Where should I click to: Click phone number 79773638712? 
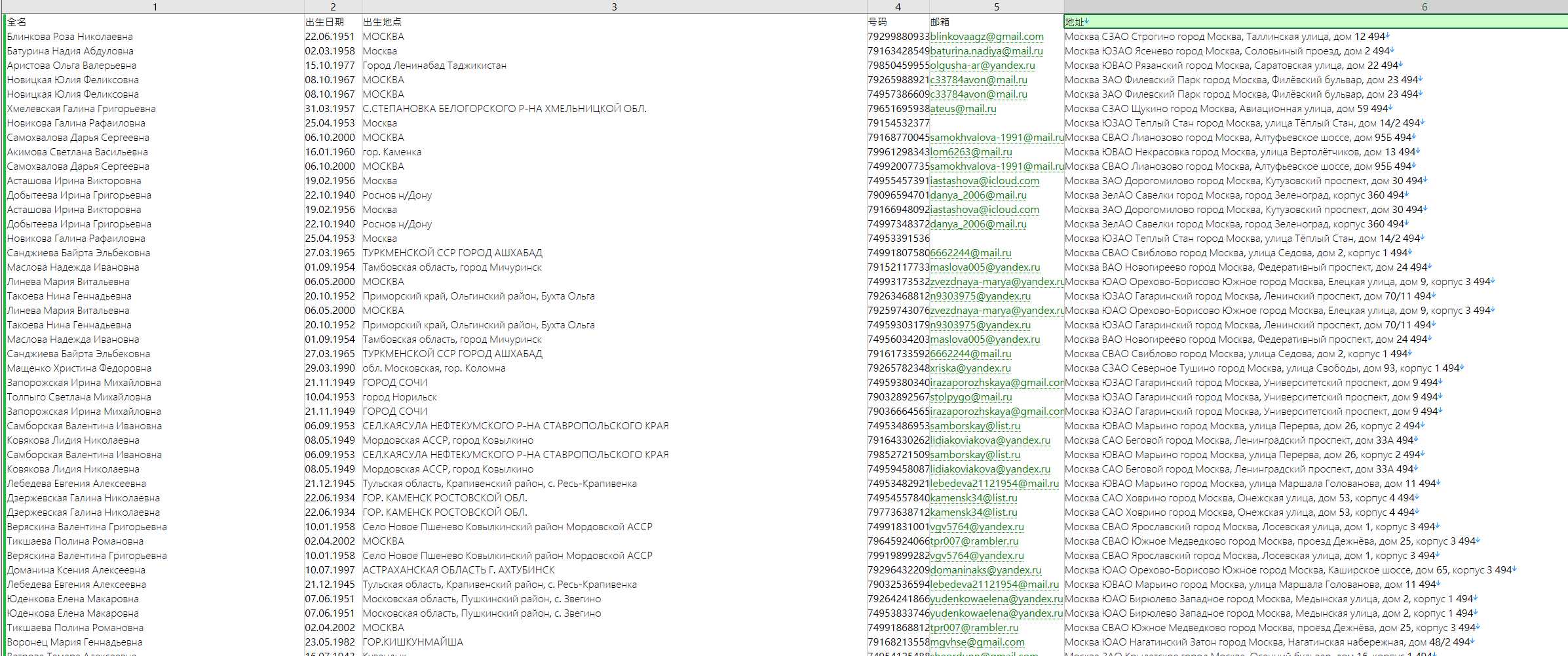click(898, 512)
